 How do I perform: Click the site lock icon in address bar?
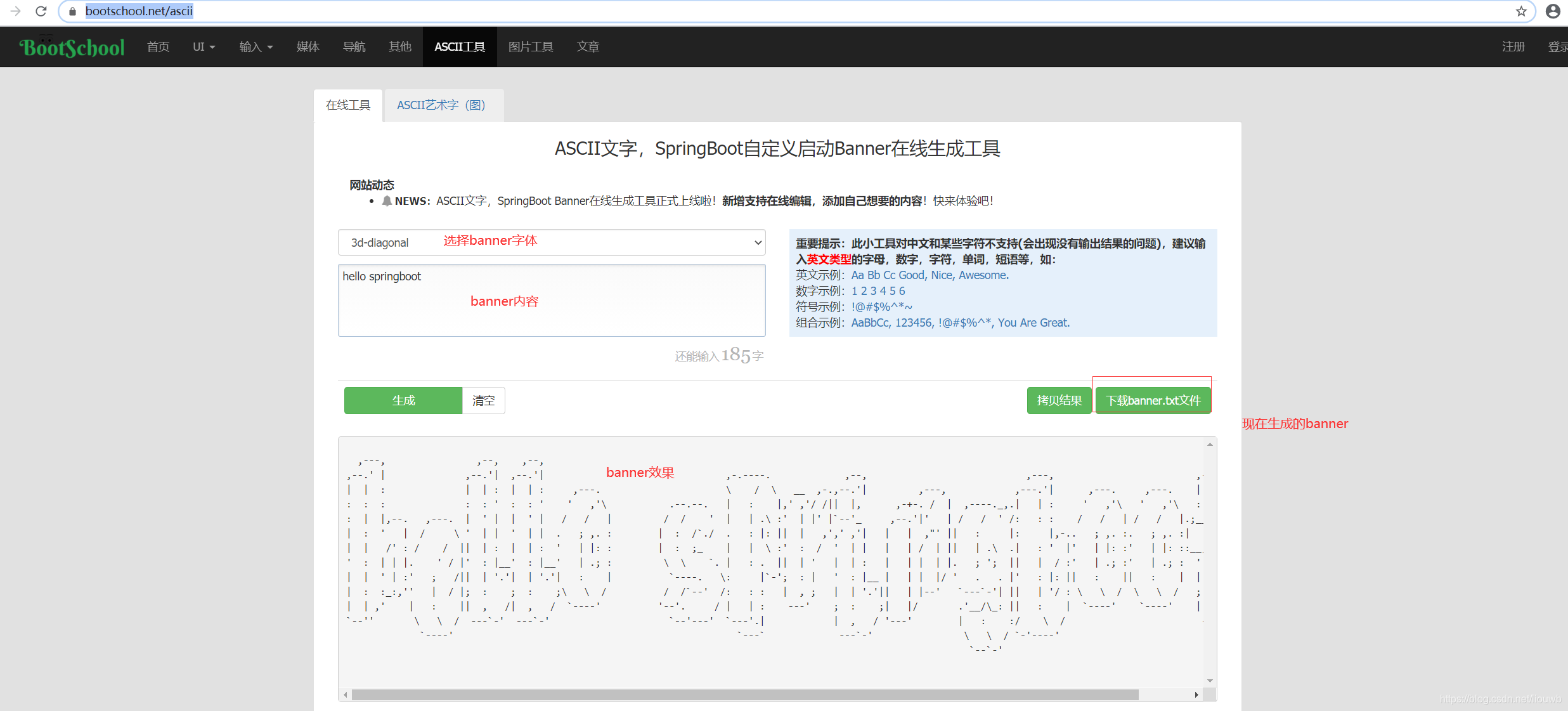point(72,11)
